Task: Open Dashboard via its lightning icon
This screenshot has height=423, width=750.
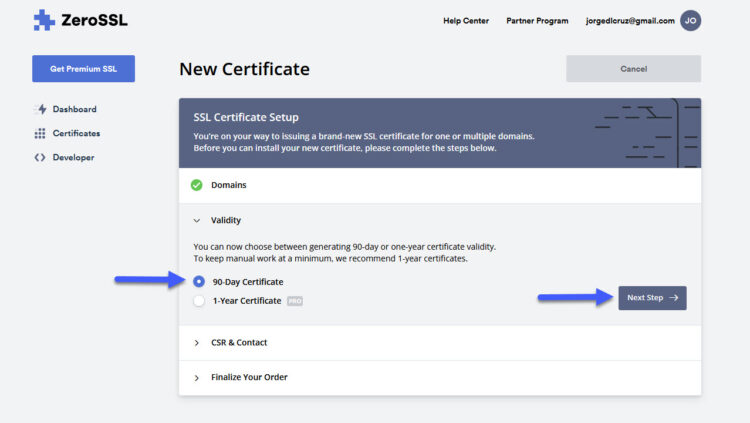Action: point(42,109)
